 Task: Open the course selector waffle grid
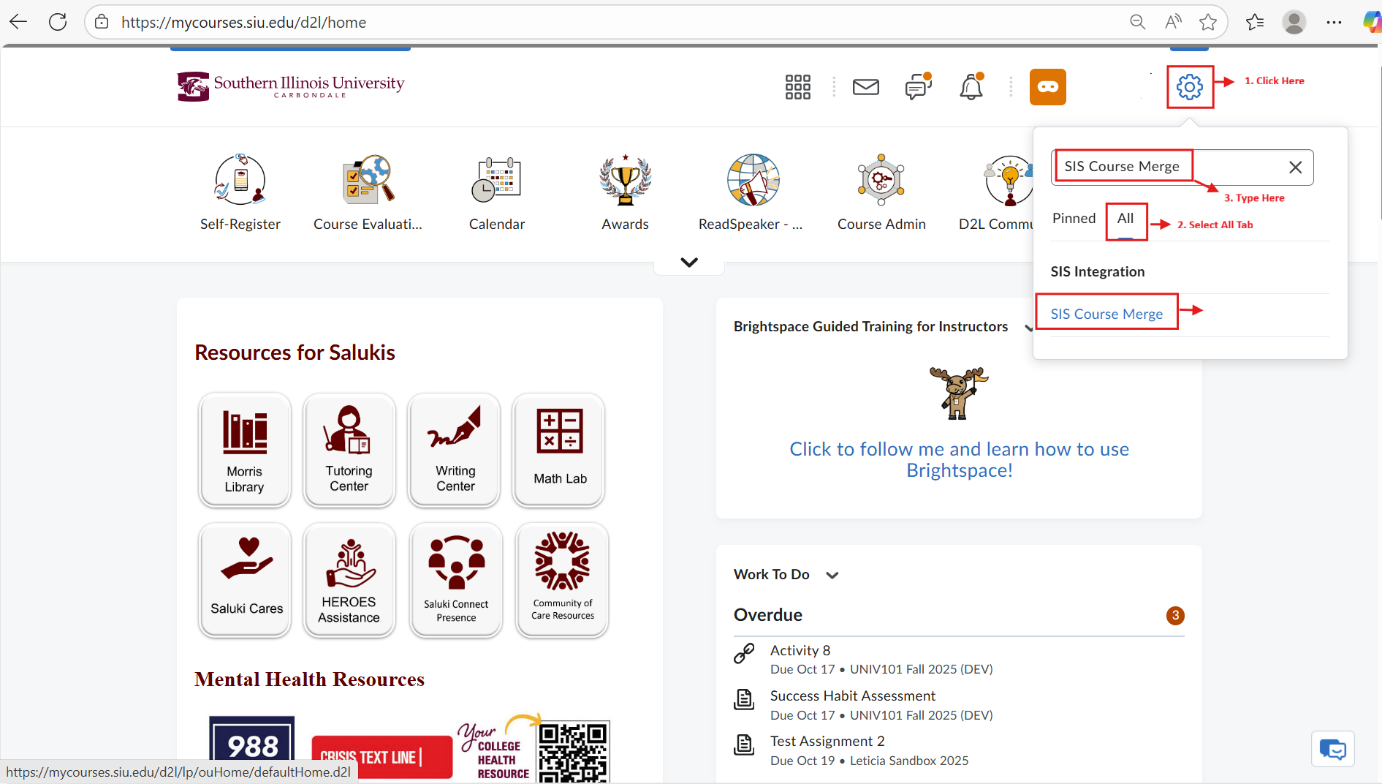coord(797,87)
